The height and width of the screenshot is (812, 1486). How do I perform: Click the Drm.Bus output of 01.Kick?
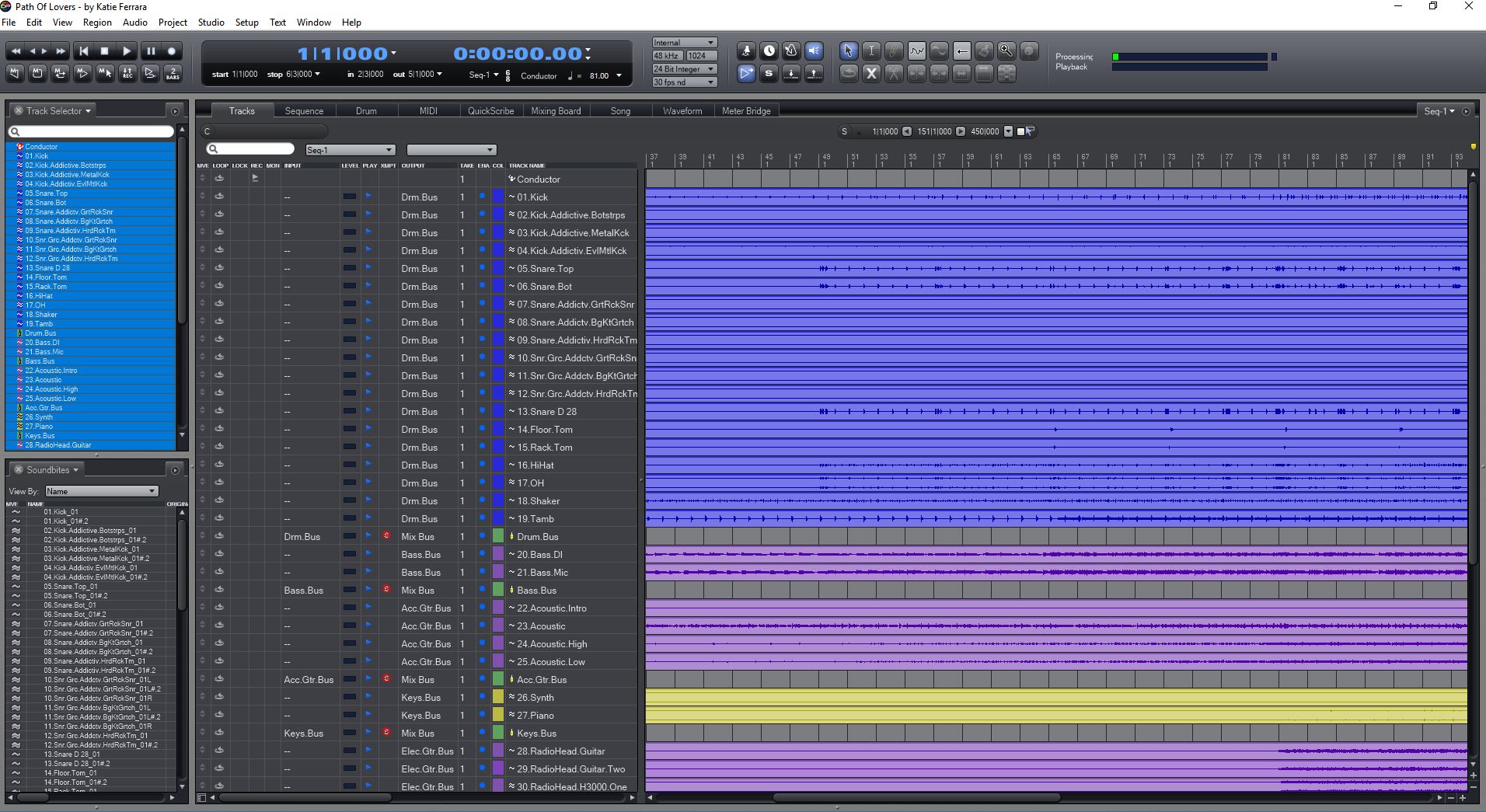click(x=420, y=197)
